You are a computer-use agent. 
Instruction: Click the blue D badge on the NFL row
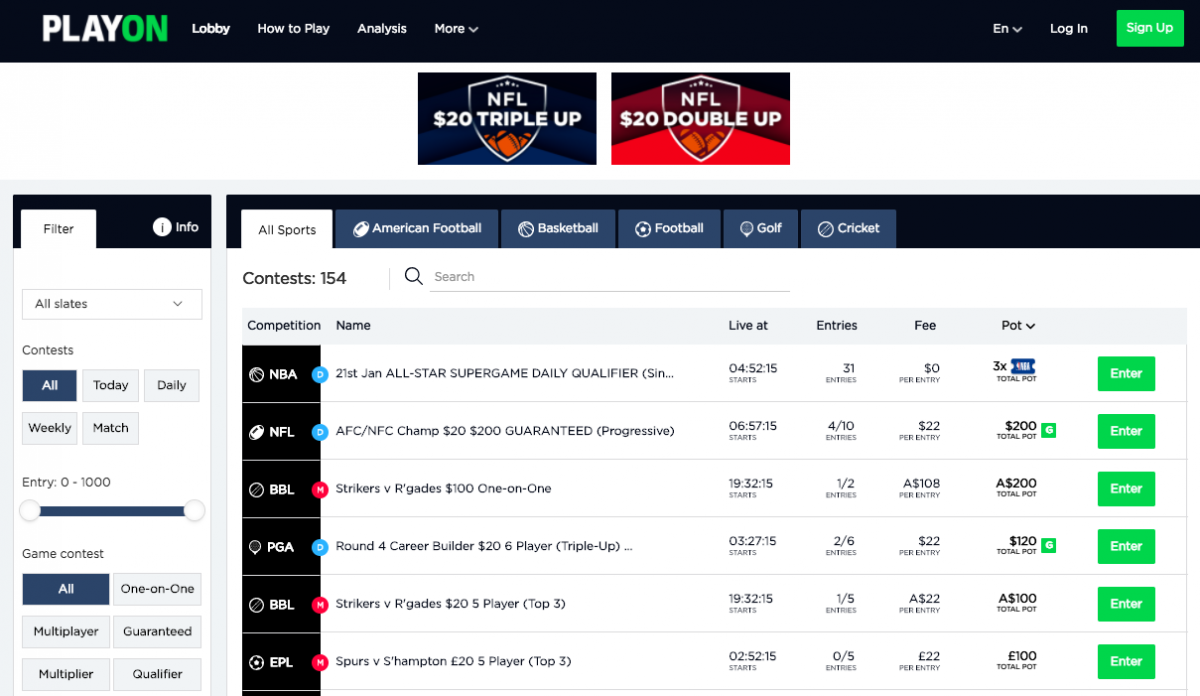tap(320, 432)
